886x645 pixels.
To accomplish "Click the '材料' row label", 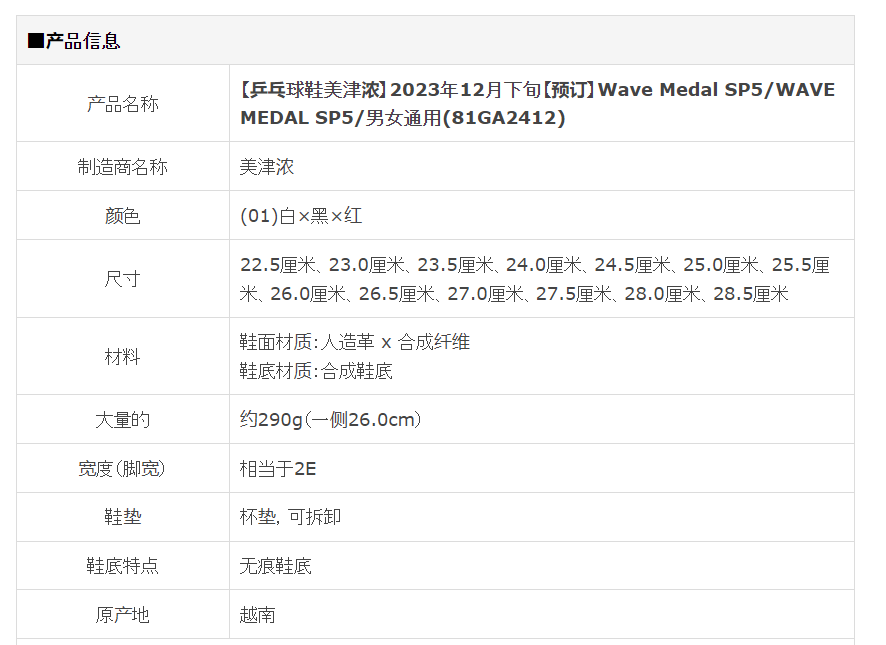I will pyautogui.click(x=123, y=357).
